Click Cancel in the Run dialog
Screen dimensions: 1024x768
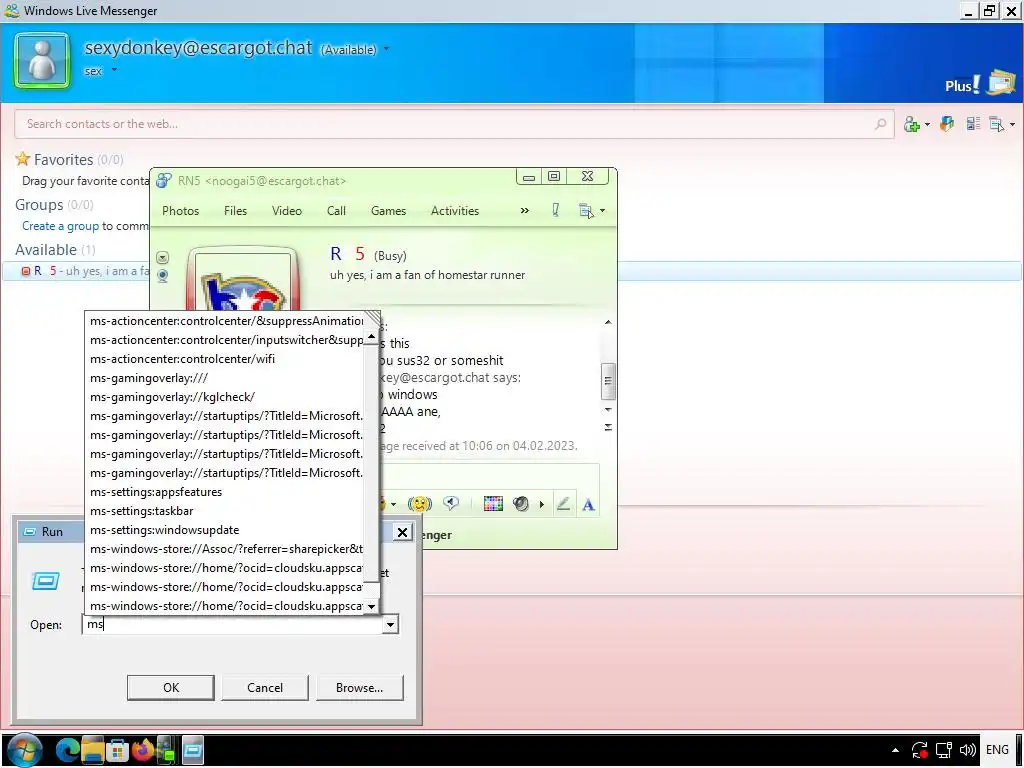(264, 687)
